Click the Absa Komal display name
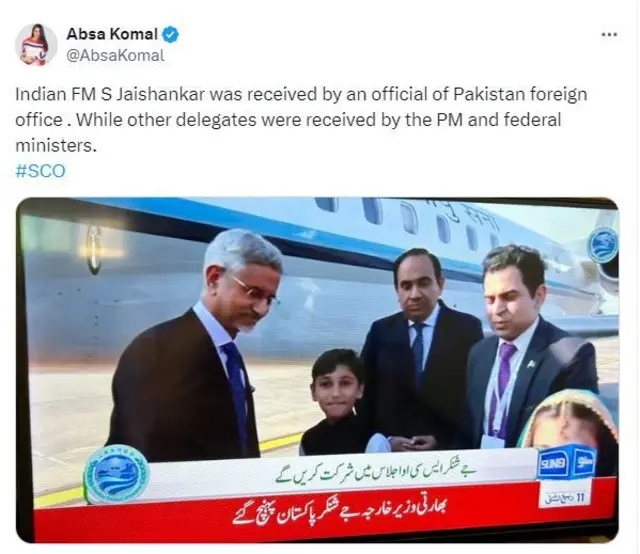This screenshot has width=640, height=554. coord(112,34)
